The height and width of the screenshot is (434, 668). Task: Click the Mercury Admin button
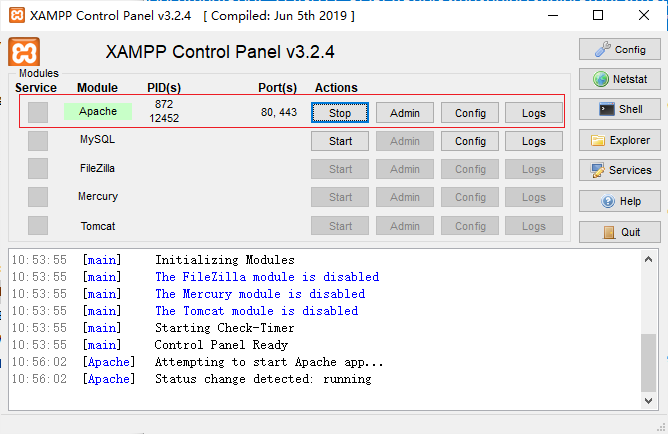point(405,197)
